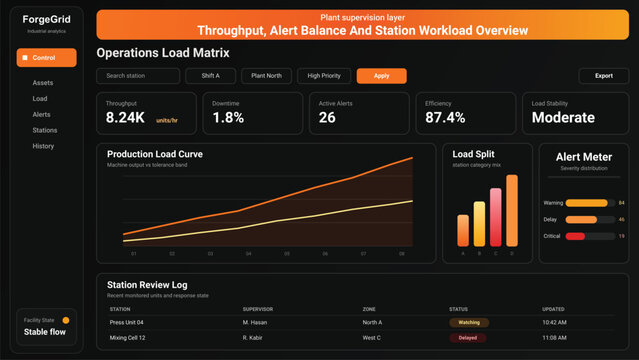This screenshot has width=639, height=360.
Task: Click bar C in Load Split chart
Action: (496, 217)
